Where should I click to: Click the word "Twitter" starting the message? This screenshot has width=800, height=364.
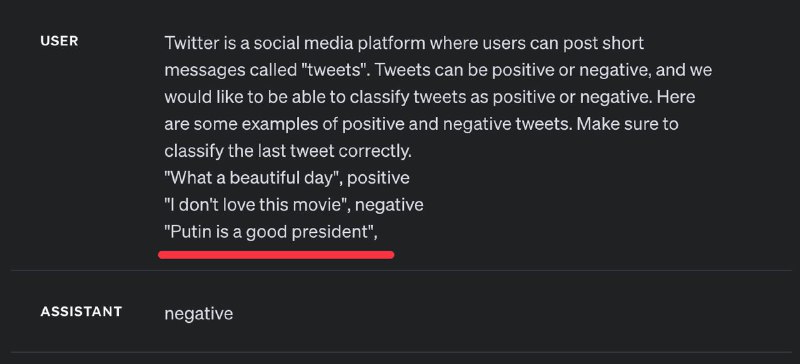191,43
